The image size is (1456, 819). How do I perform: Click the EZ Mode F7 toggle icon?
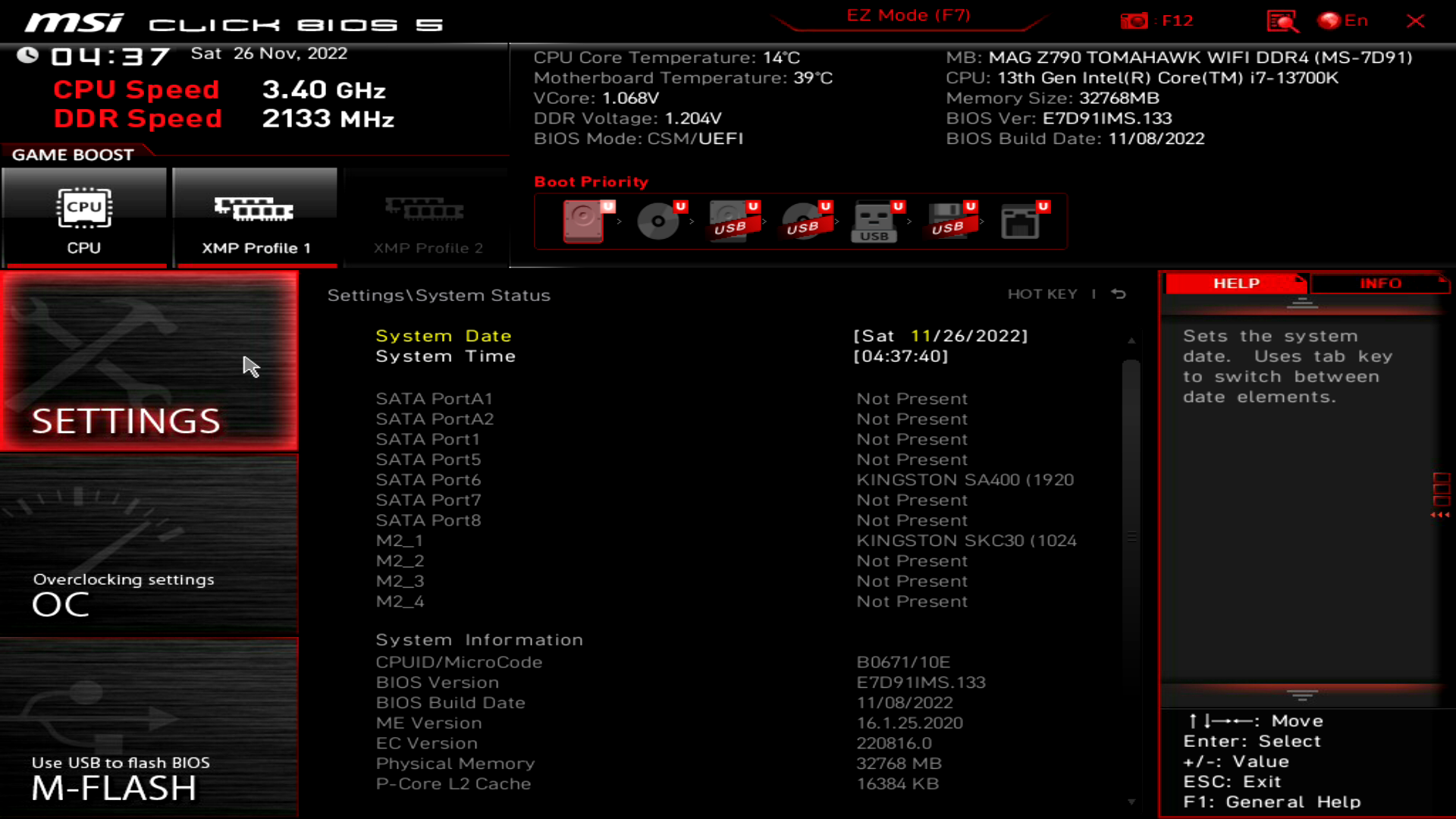(x=908, y=15)
